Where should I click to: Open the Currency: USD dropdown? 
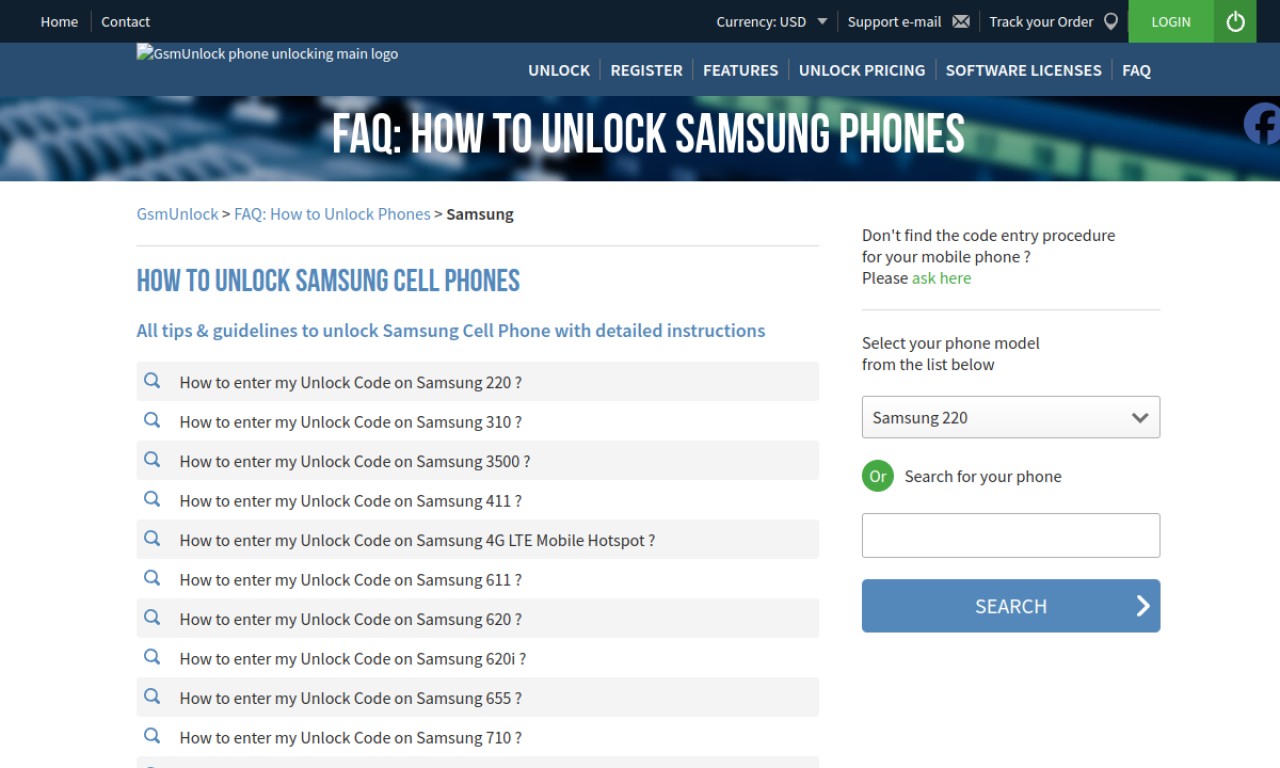pos(772,21)
